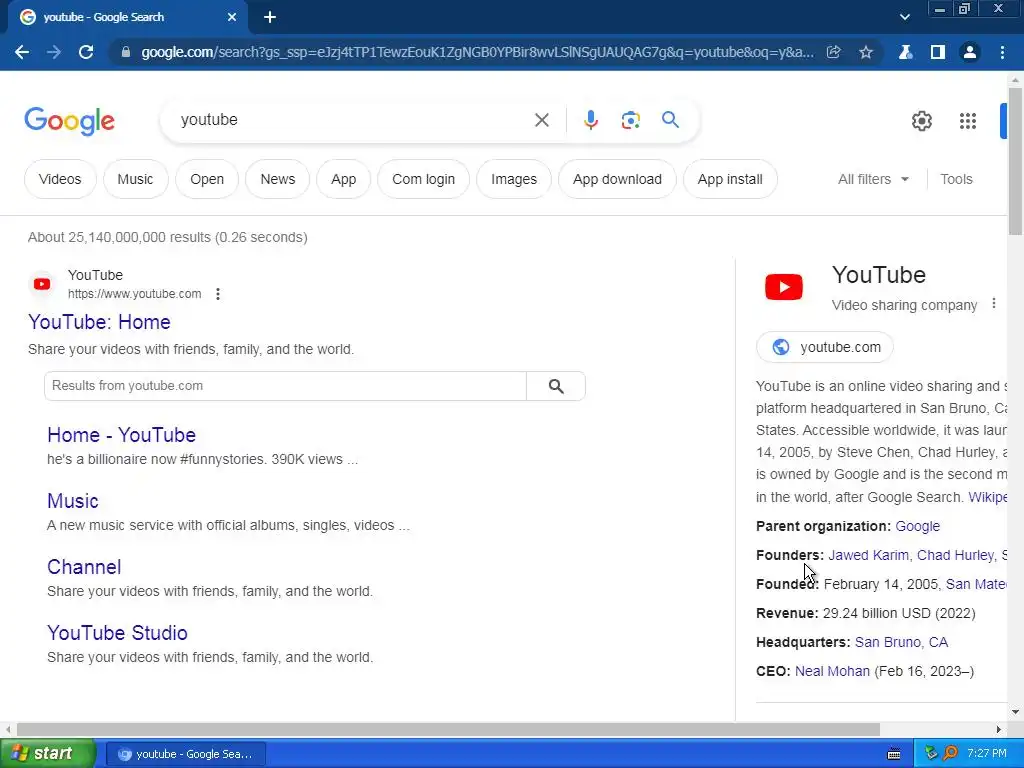Click the vertical scrollbar thumb
The image size is (1024, 768).
coord(1015,161)
